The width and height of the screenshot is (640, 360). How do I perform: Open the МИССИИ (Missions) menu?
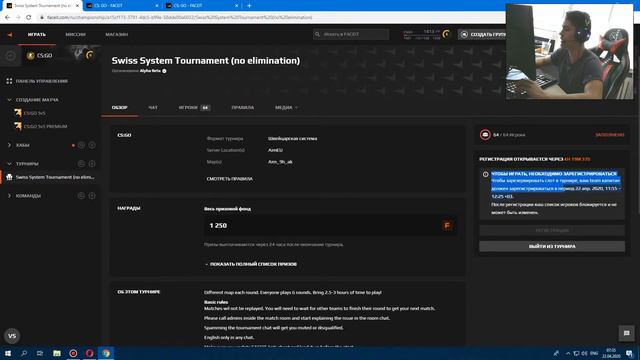pyautogui.click(x=76, y=35)
